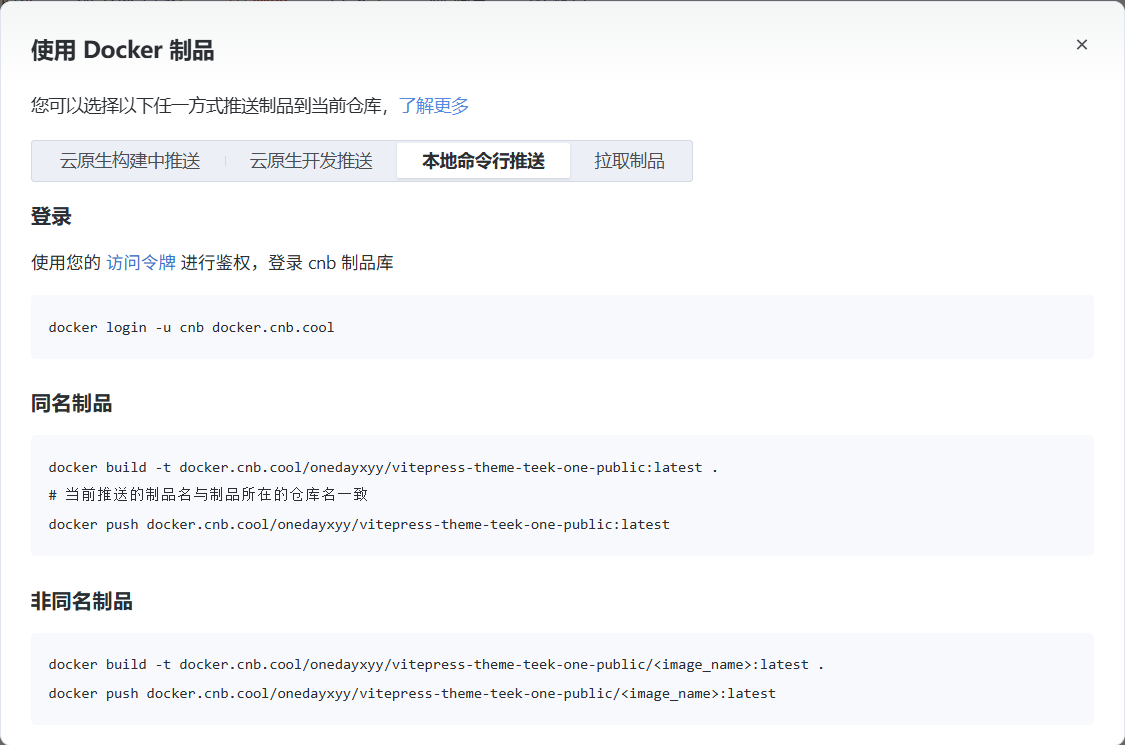Image resolution: width=1125 pixels, height=745 pixels.
Task: Click the comment line 当前推送的制品名与制品所在的仓库名一致
Action: 208,495
